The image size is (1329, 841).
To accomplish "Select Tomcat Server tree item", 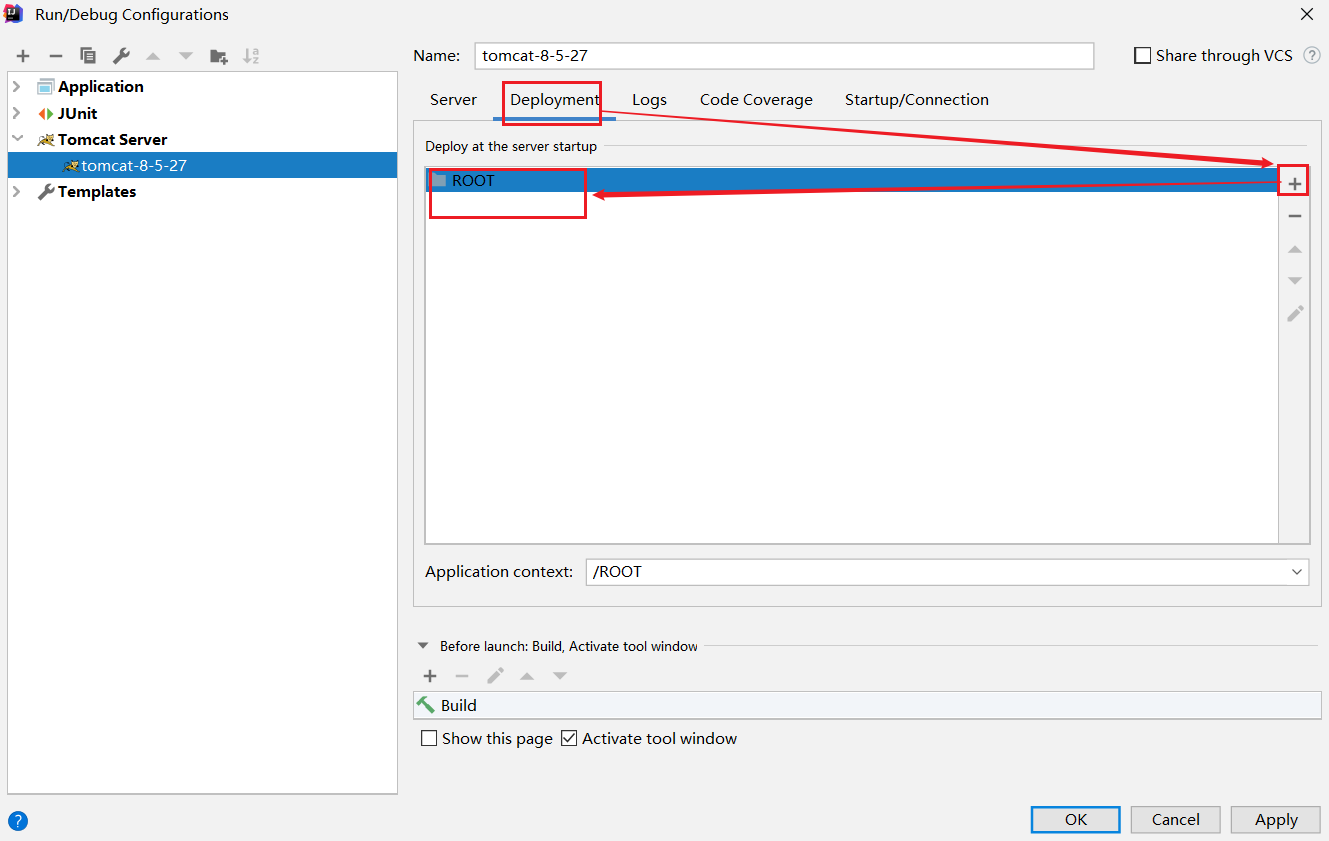I will (112, 139).
